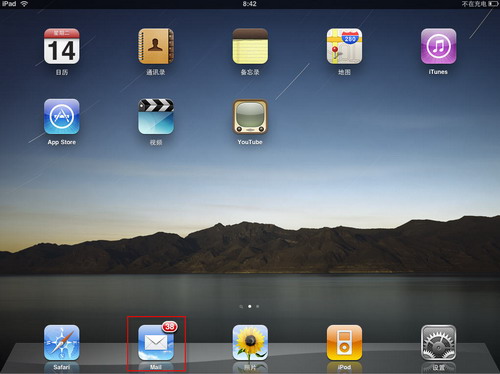Launch the purple iTunes app

tap(438, 46)
